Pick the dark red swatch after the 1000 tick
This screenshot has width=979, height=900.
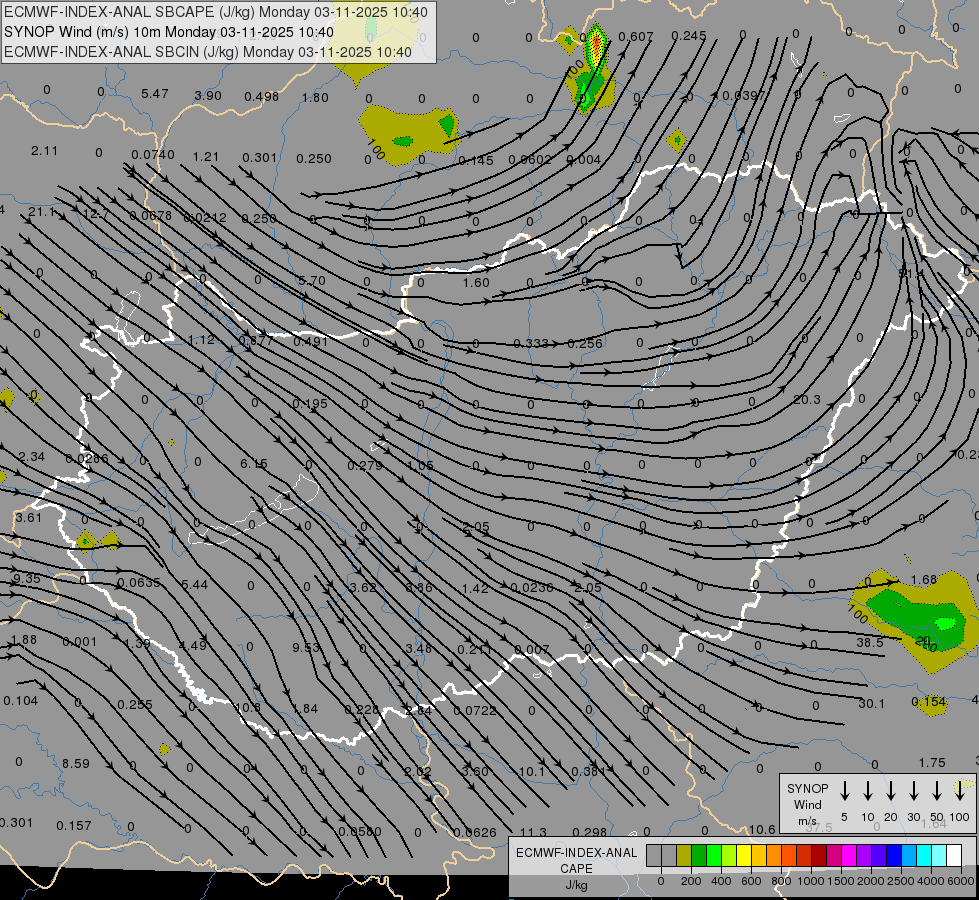[x=819, y=856]
